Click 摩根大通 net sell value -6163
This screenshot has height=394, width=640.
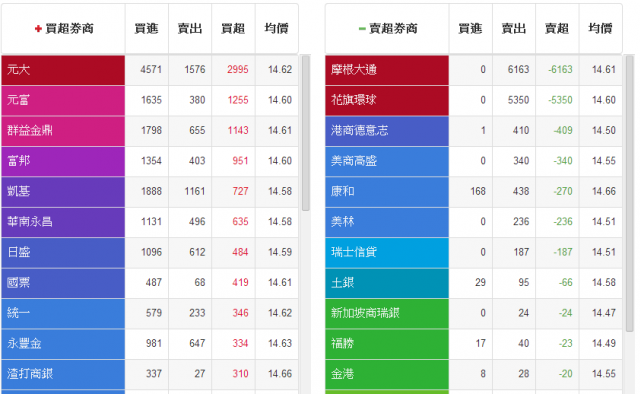[x=560, y=70]
